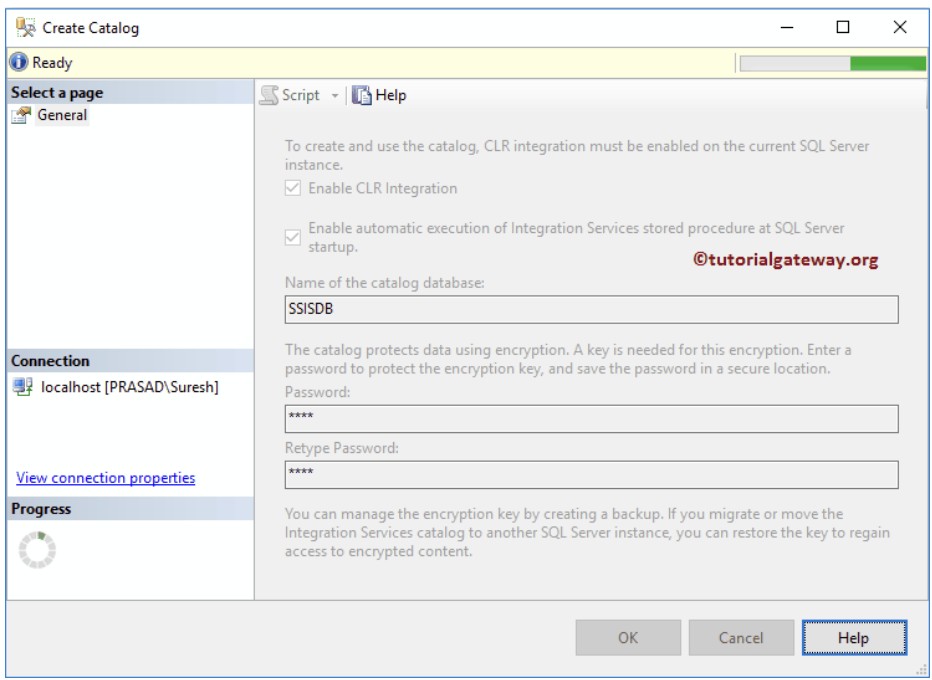Toggle the Enable CLR Integration checkbox
932x680 pixels.
coord(292,188)
